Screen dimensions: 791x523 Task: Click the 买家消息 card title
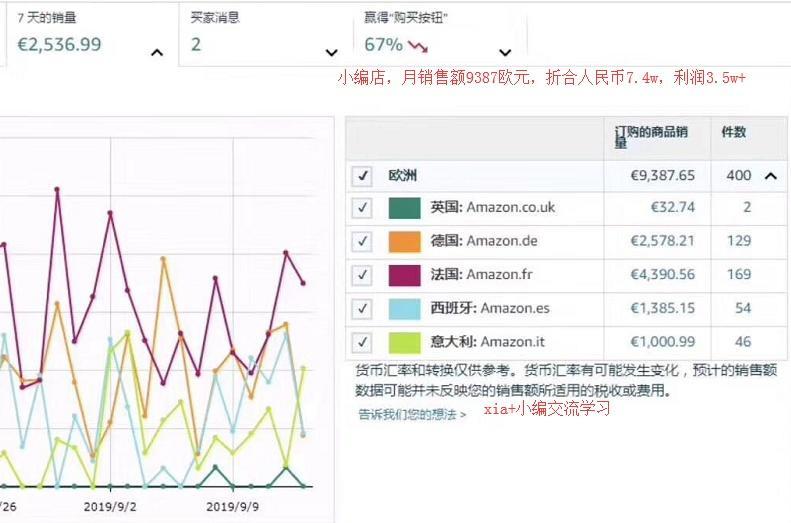tap(215, 18)
